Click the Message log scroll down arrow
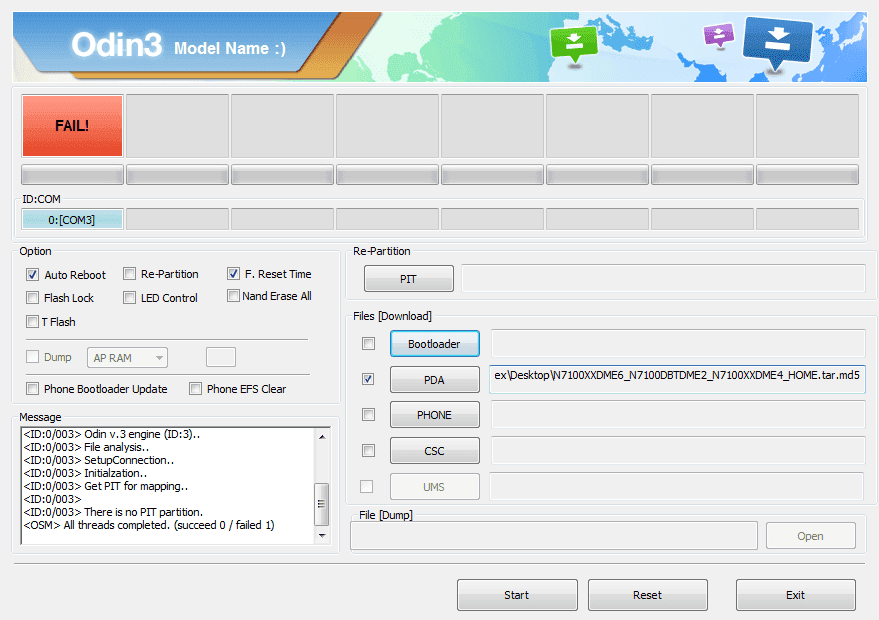 coord(322,536)
